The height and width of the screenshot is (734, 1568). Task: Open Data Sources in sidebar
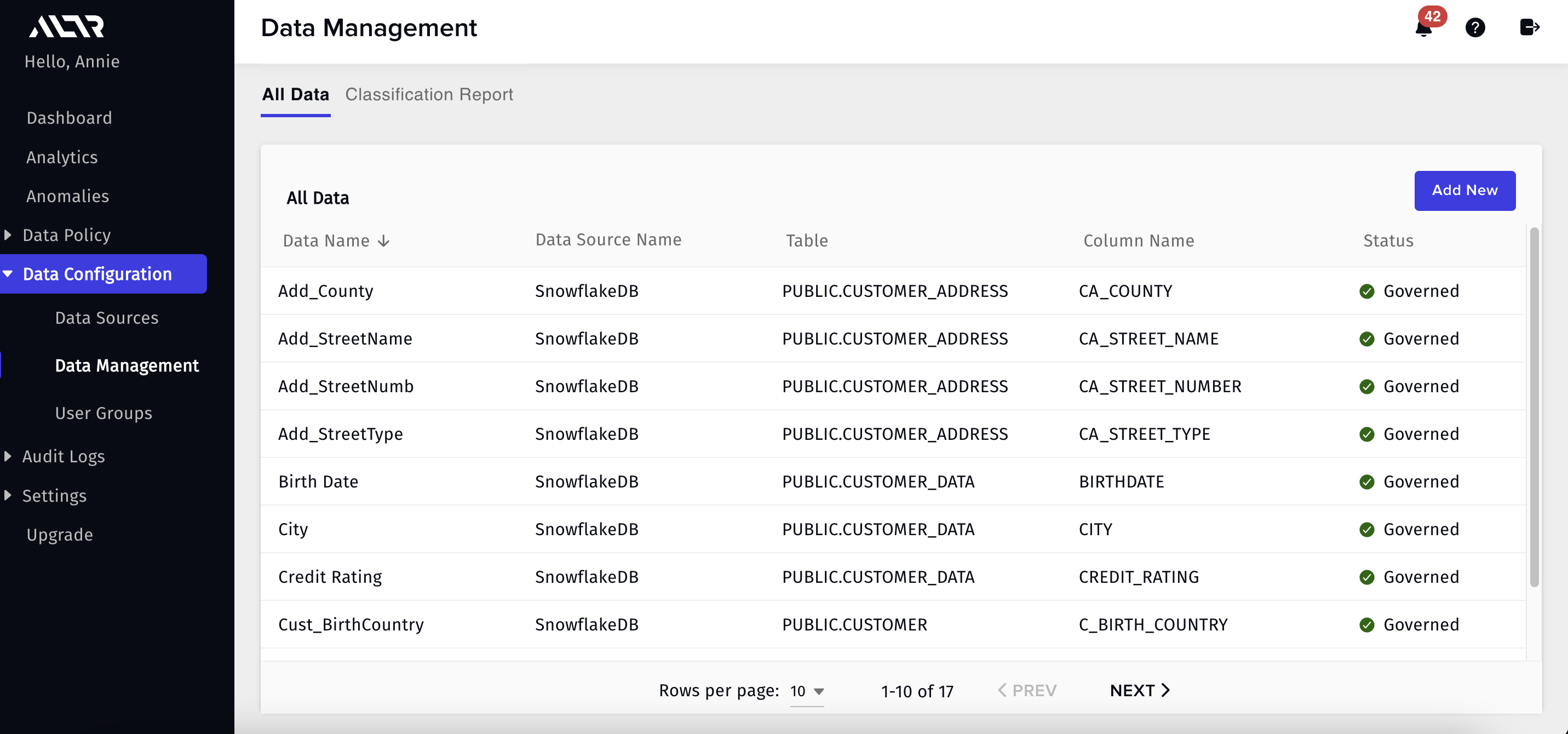pyautogui.click(x=106, y=318)
